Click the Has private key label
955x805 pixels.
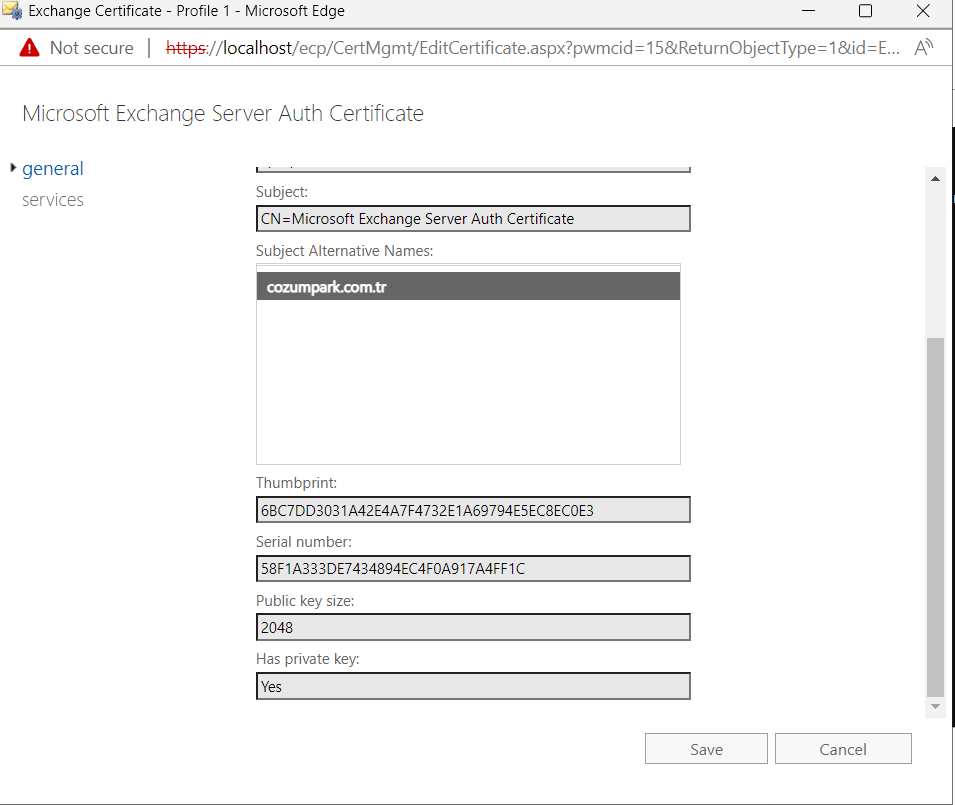point(308,659)
